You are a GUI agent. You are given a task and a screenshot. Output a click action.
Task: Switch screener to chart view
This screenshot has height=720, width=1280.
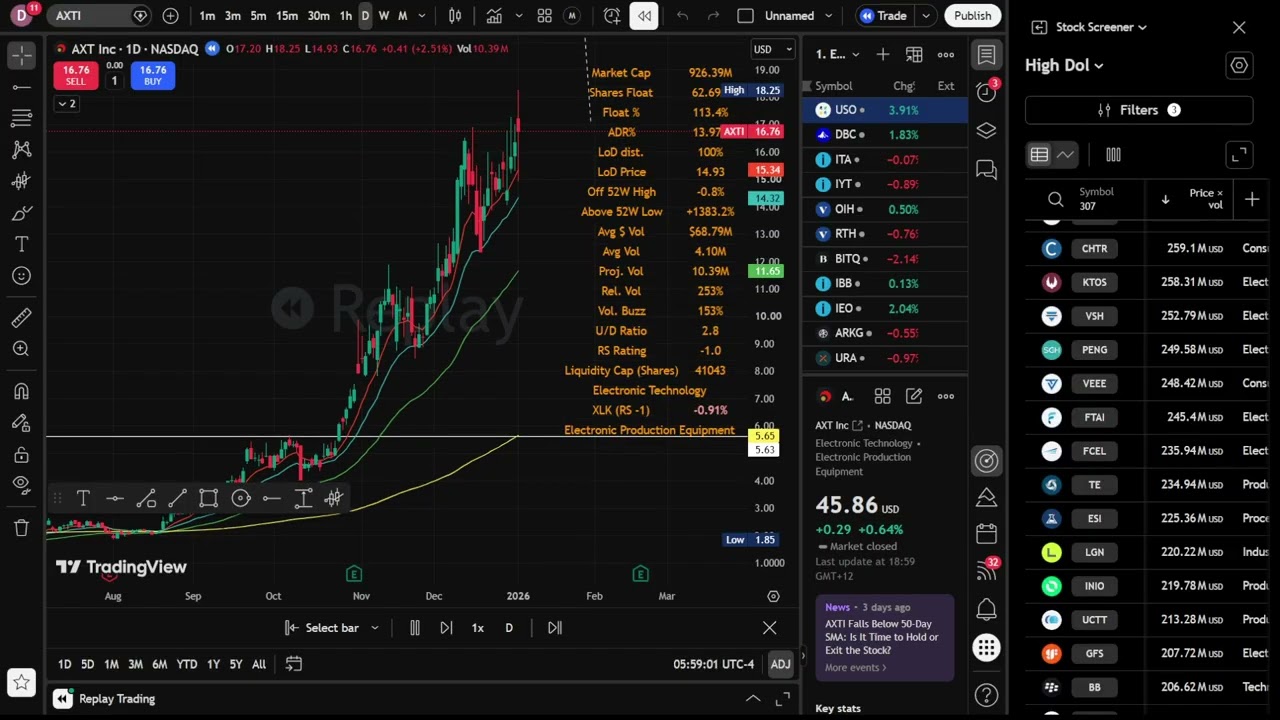(1066, 155)
